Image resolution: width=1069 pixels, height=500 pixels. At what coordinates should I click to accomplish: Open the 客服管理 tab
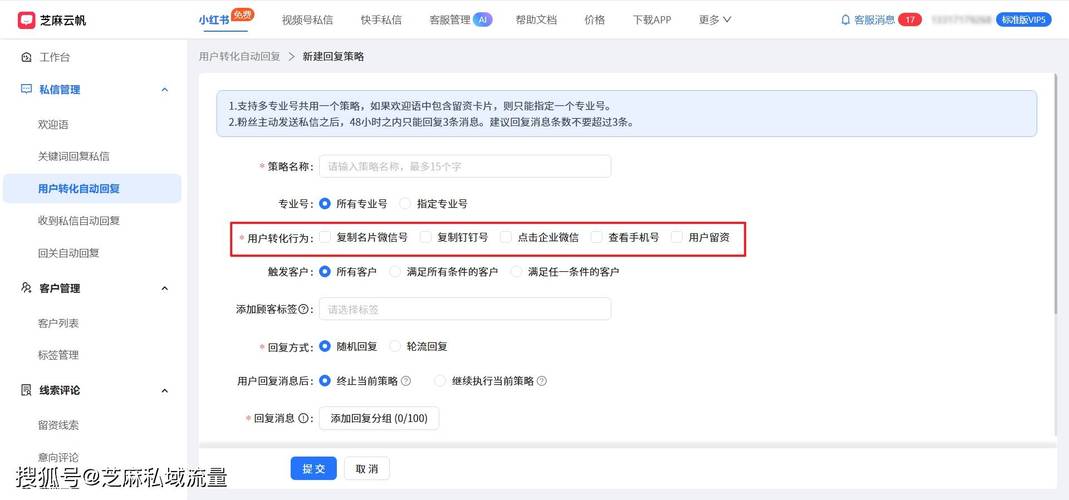450,20
